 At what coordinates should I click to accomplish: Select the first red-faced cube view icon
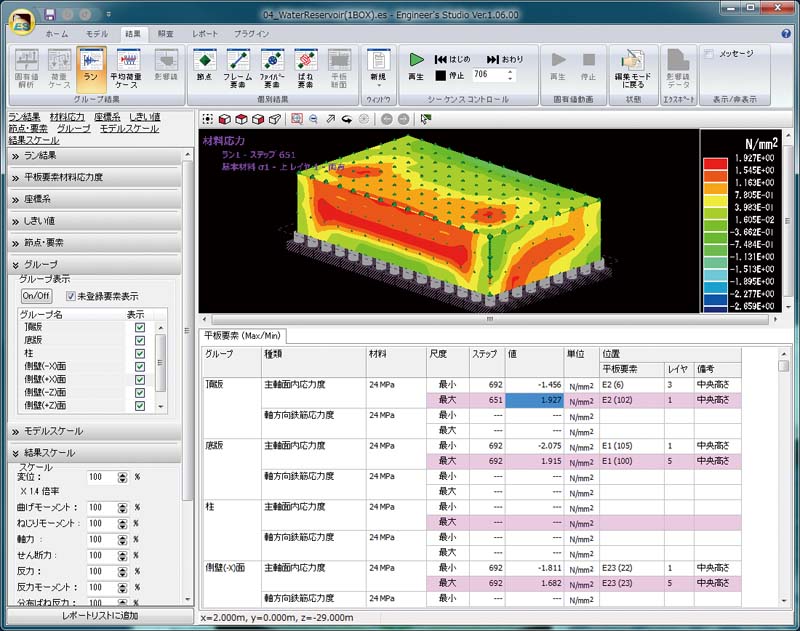(224, 119)
